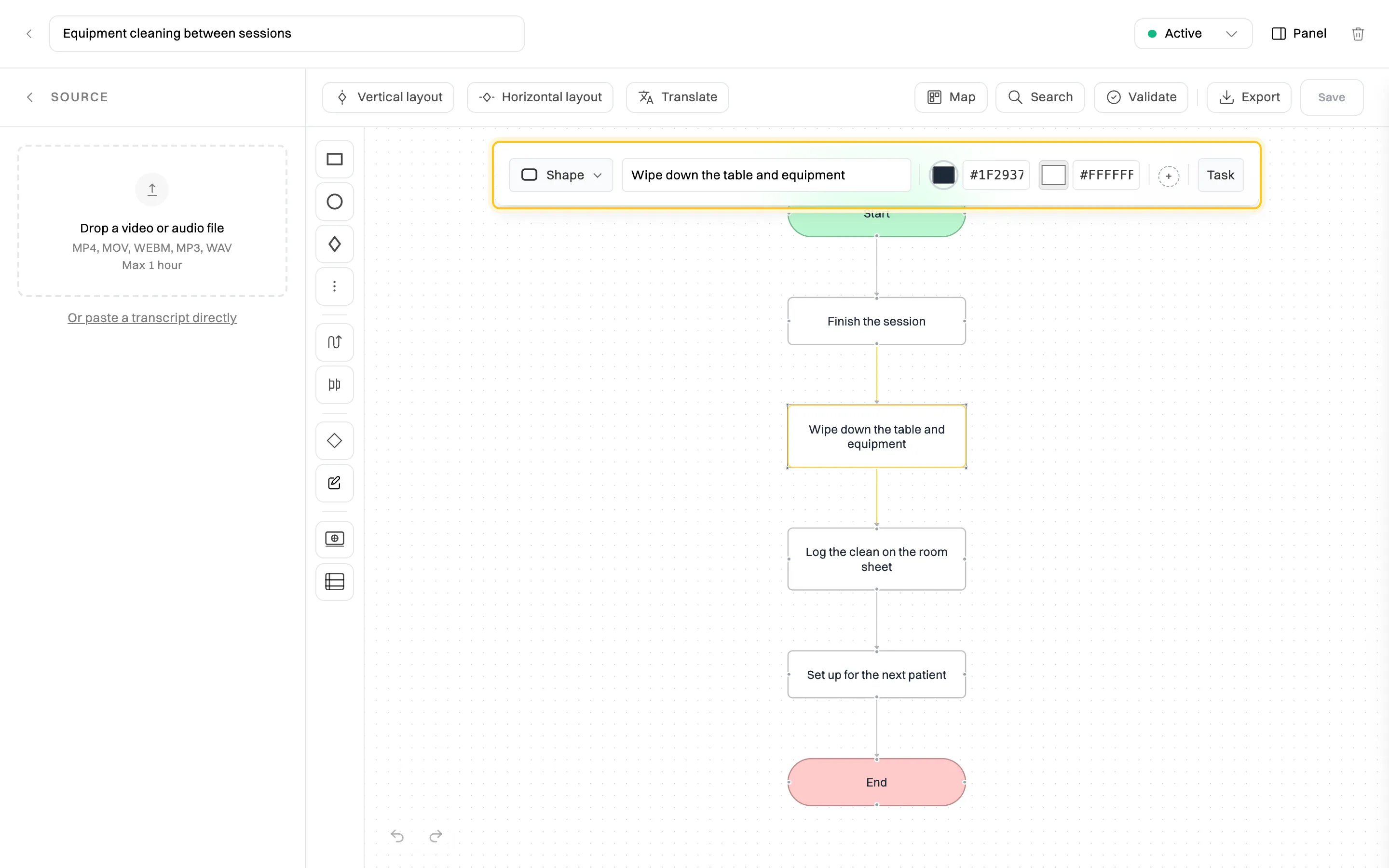Click the upload arrow icon
This screenshot has height=868, width=1389.
tap(152, 190)
